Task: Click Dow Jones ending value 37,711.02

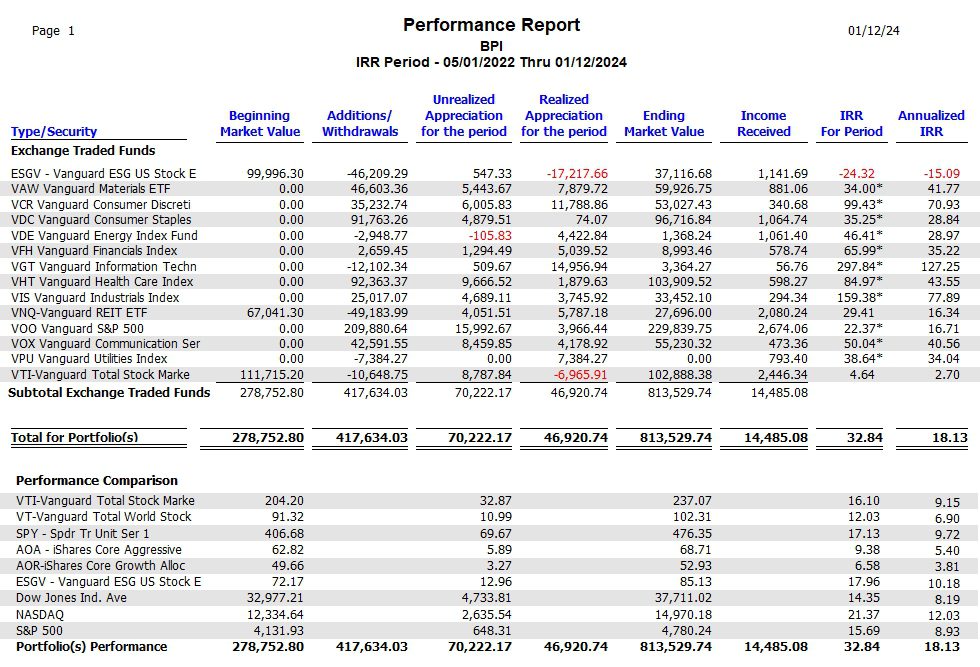Action: [683, 598]
